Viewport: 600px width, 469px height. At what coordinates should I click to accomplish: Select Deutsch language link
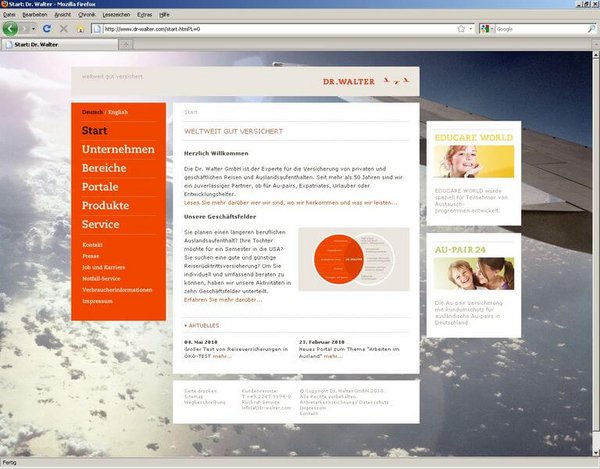tap(92, 112)
